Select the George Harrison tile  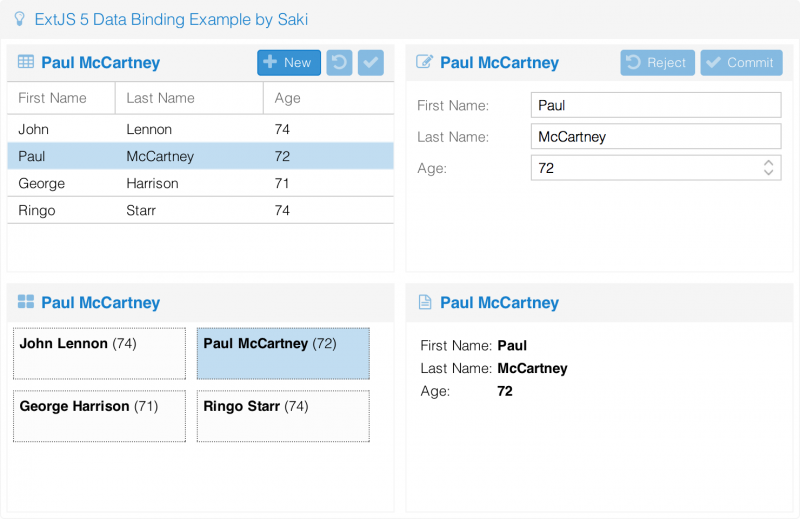(x=99, y=416)
